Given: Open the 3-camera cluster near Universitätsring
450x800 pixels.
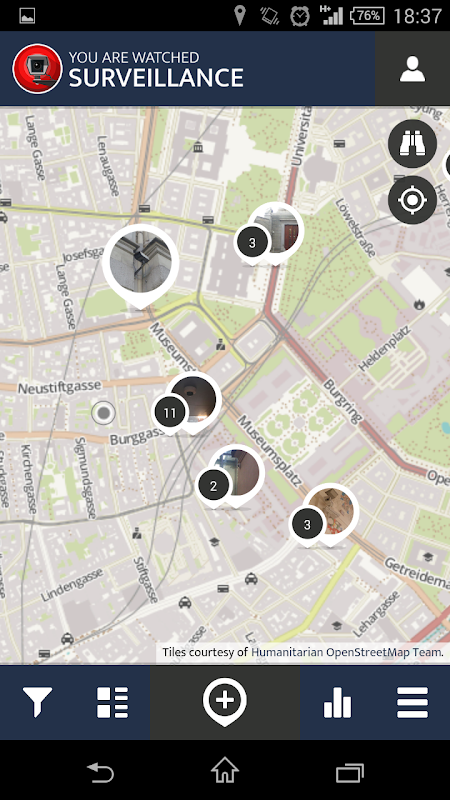Looking at the screenshot, I should [x=252, y=243].
